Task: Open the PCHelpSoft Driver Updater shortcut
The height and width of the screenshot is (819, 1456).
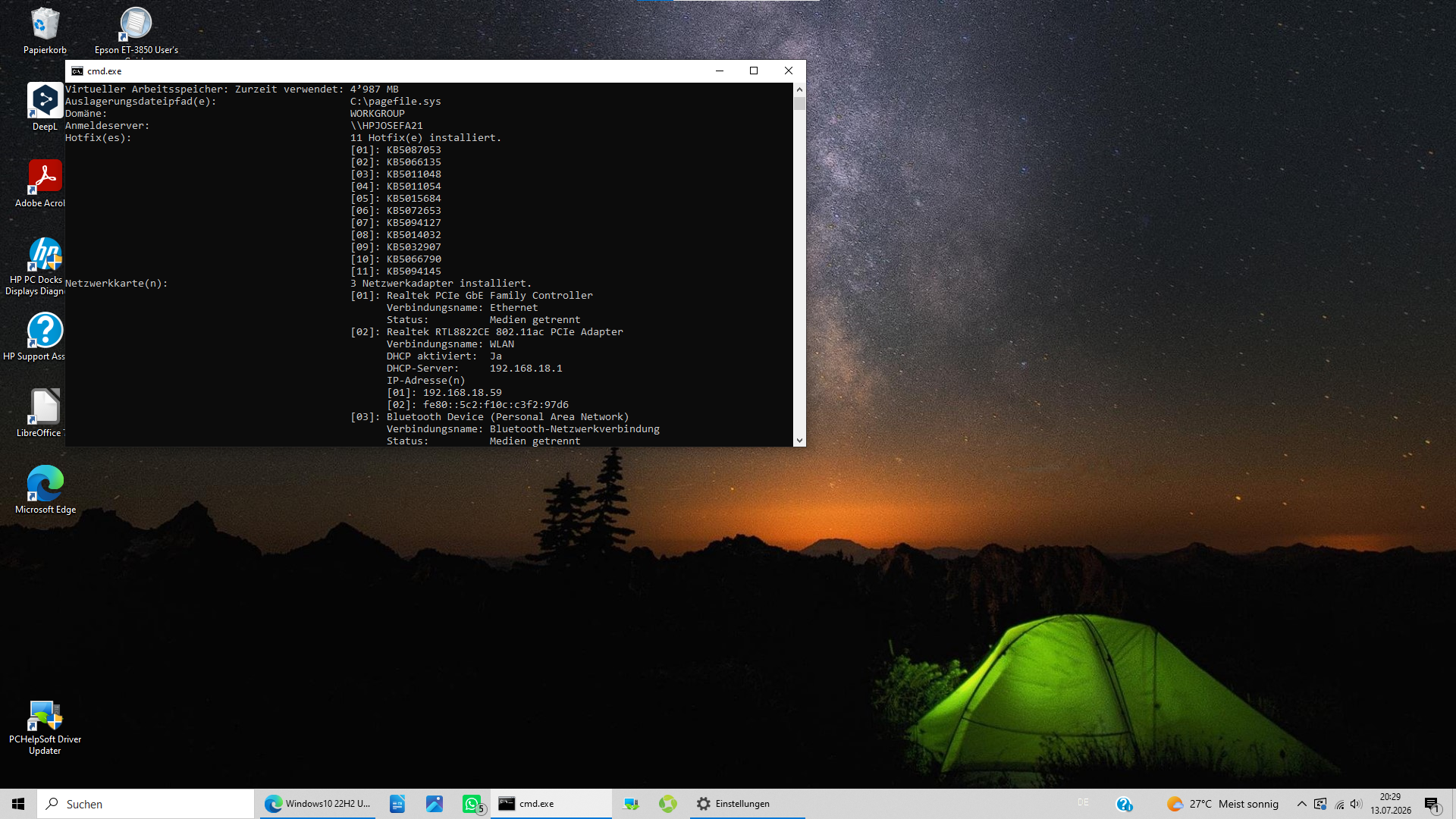Action: tap(45, 727)
